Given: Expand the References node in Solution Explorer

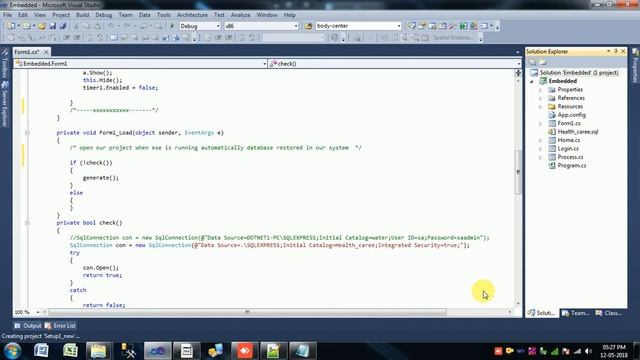Looking at the screenshot, I should 540,98.
